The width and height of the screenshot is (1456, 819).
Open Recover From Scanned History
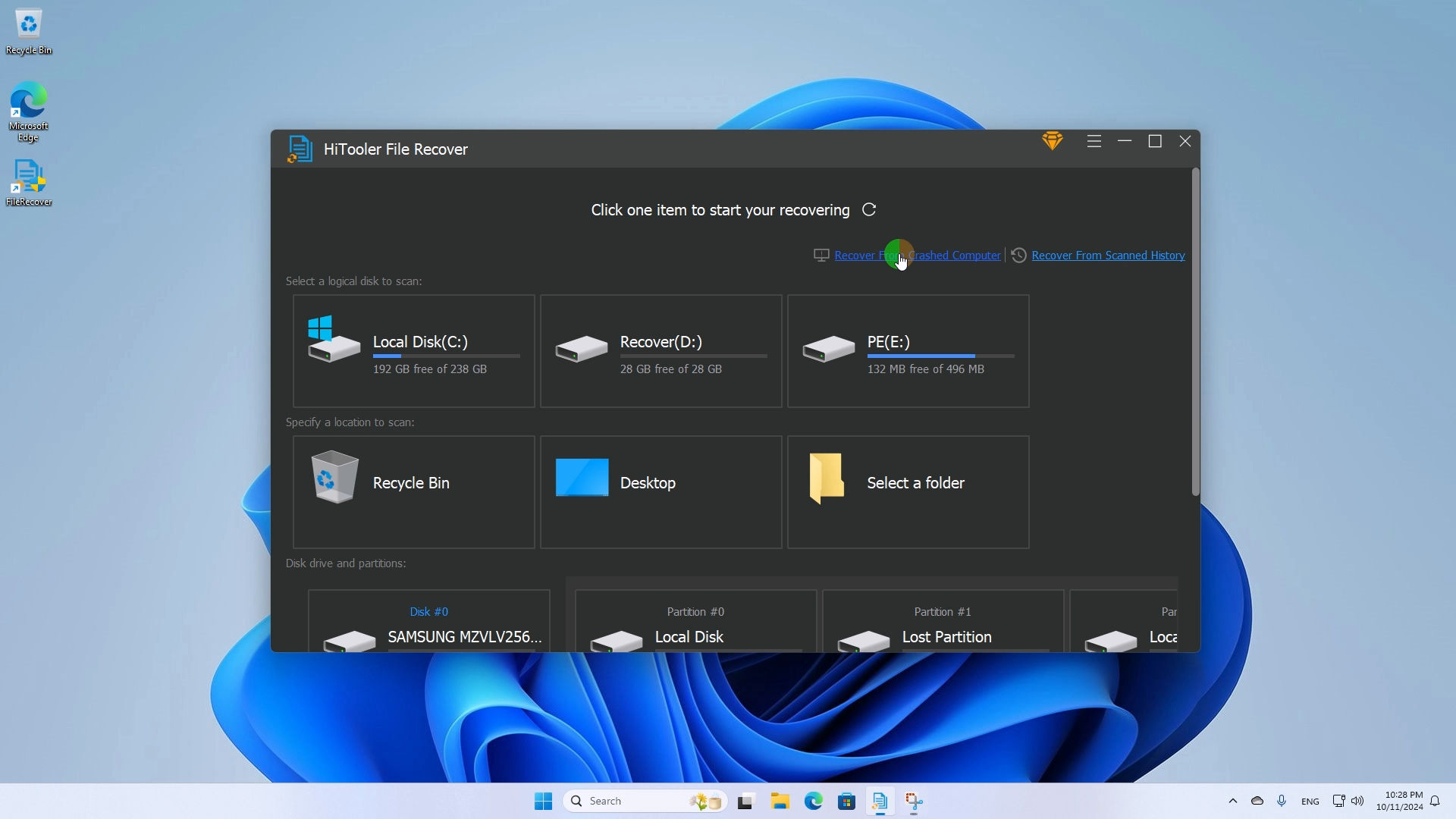1108,255
